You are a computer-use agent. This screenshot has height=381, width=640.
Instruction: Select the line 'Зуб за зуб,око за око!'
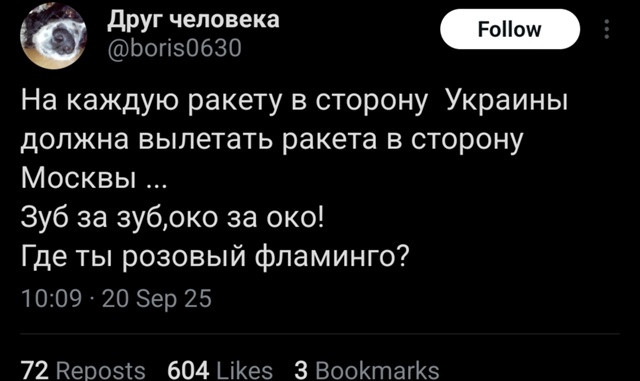[173, 218]
